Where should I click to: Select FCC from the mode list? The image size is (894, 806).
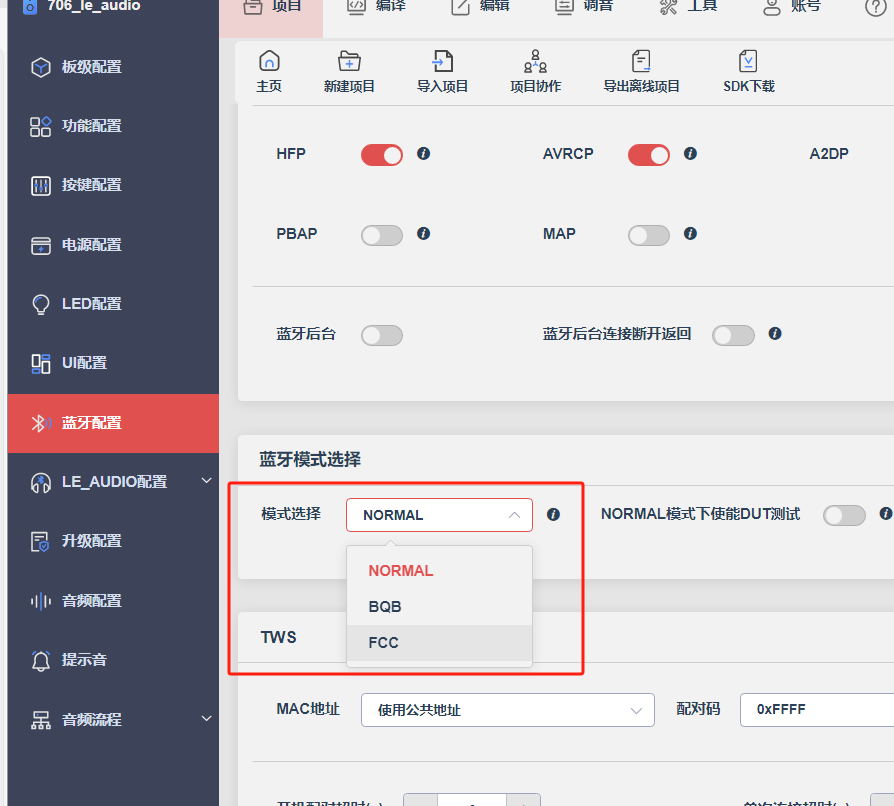pos(439,642)
